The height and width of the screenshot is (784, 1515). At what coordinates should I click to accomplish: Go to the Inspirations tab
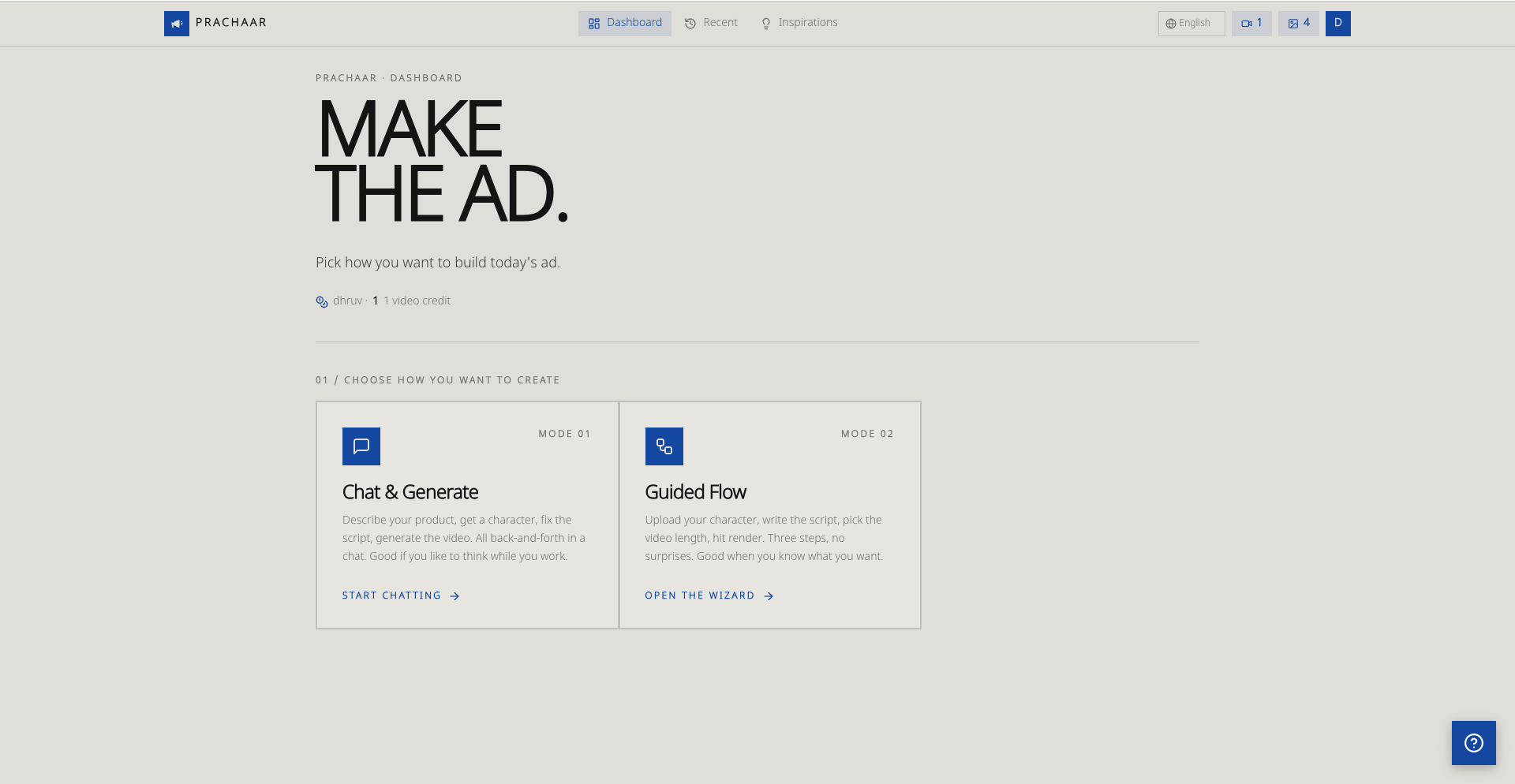(799, 23)
